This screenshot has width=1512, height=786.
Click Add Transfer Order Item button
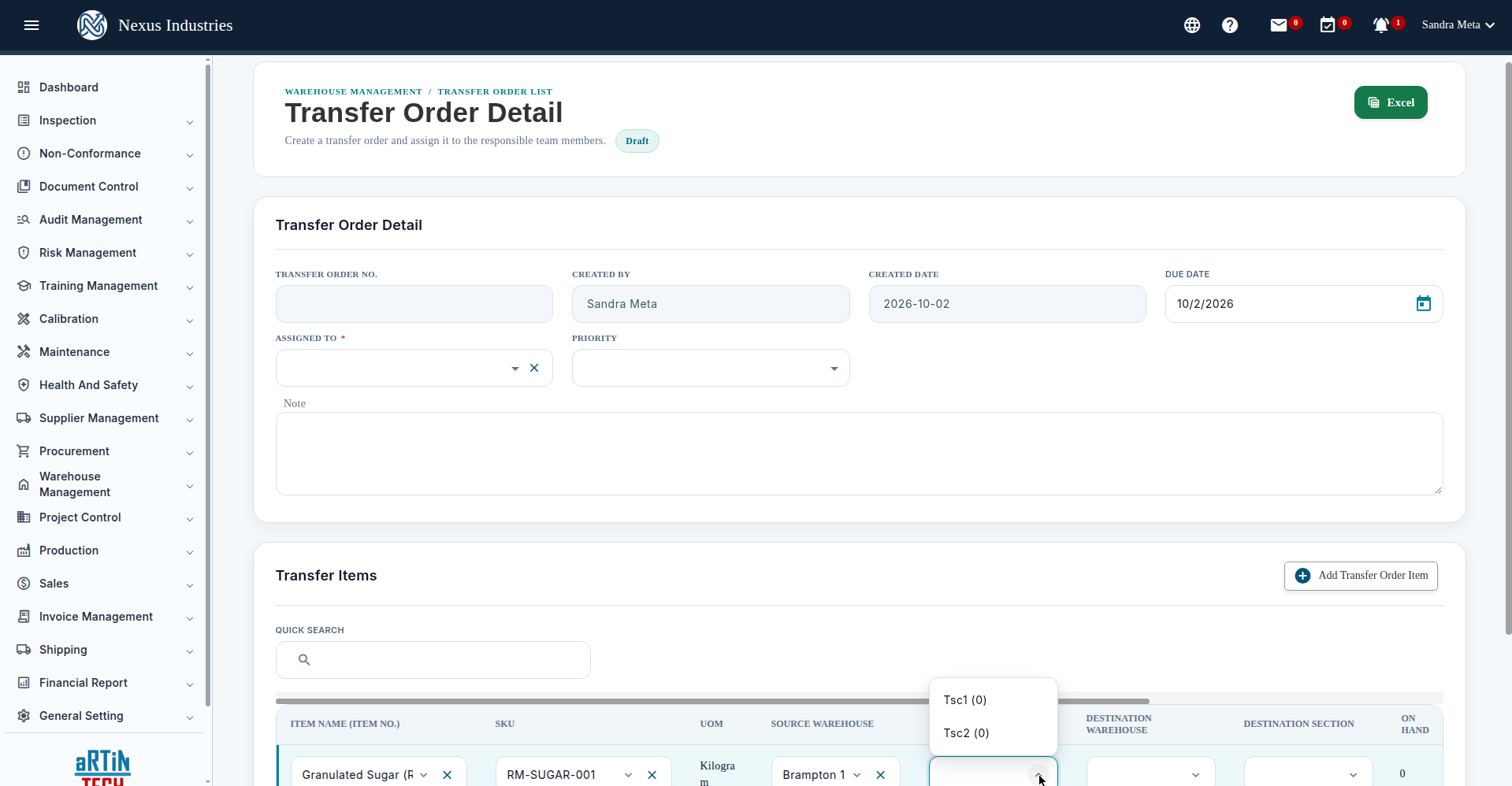[1361, 576]
